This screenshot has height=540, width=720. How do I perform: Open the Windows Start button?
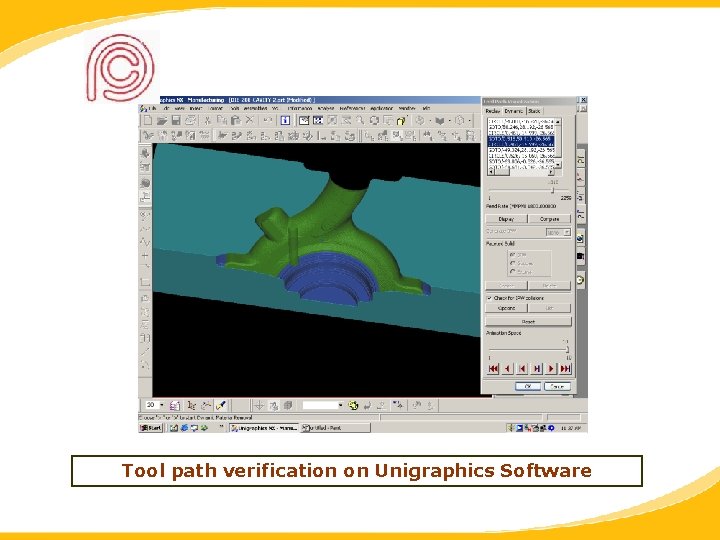151,428
